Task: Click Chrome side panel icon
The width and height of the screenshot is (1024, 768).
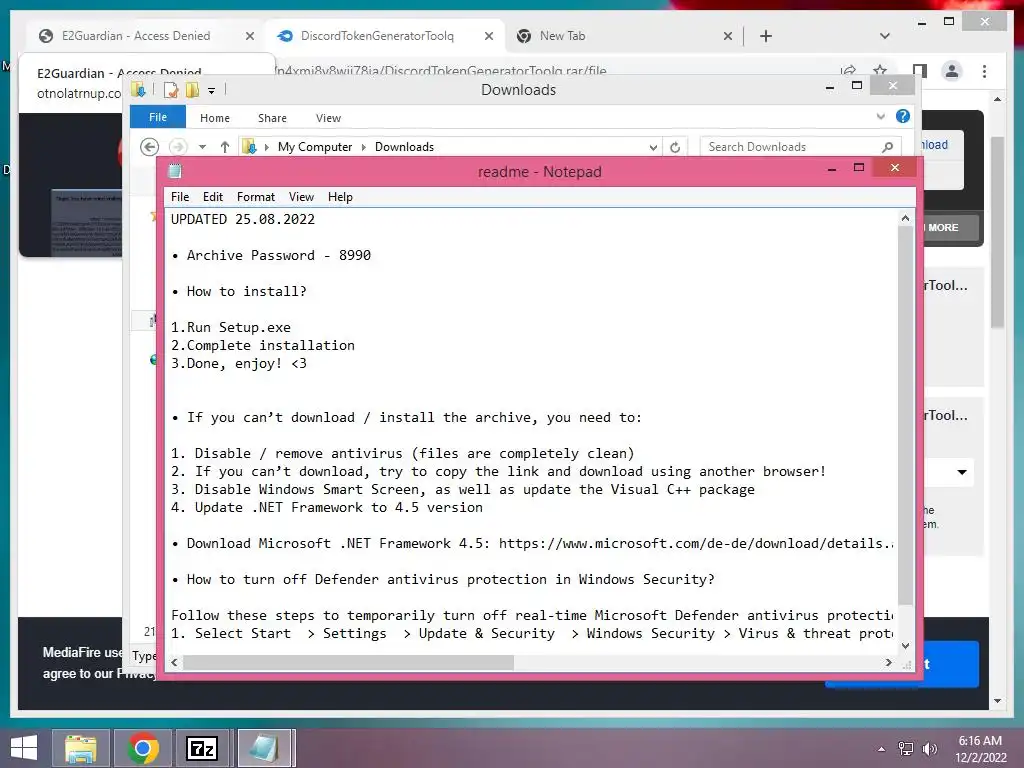Action: (x=920, y=71)
